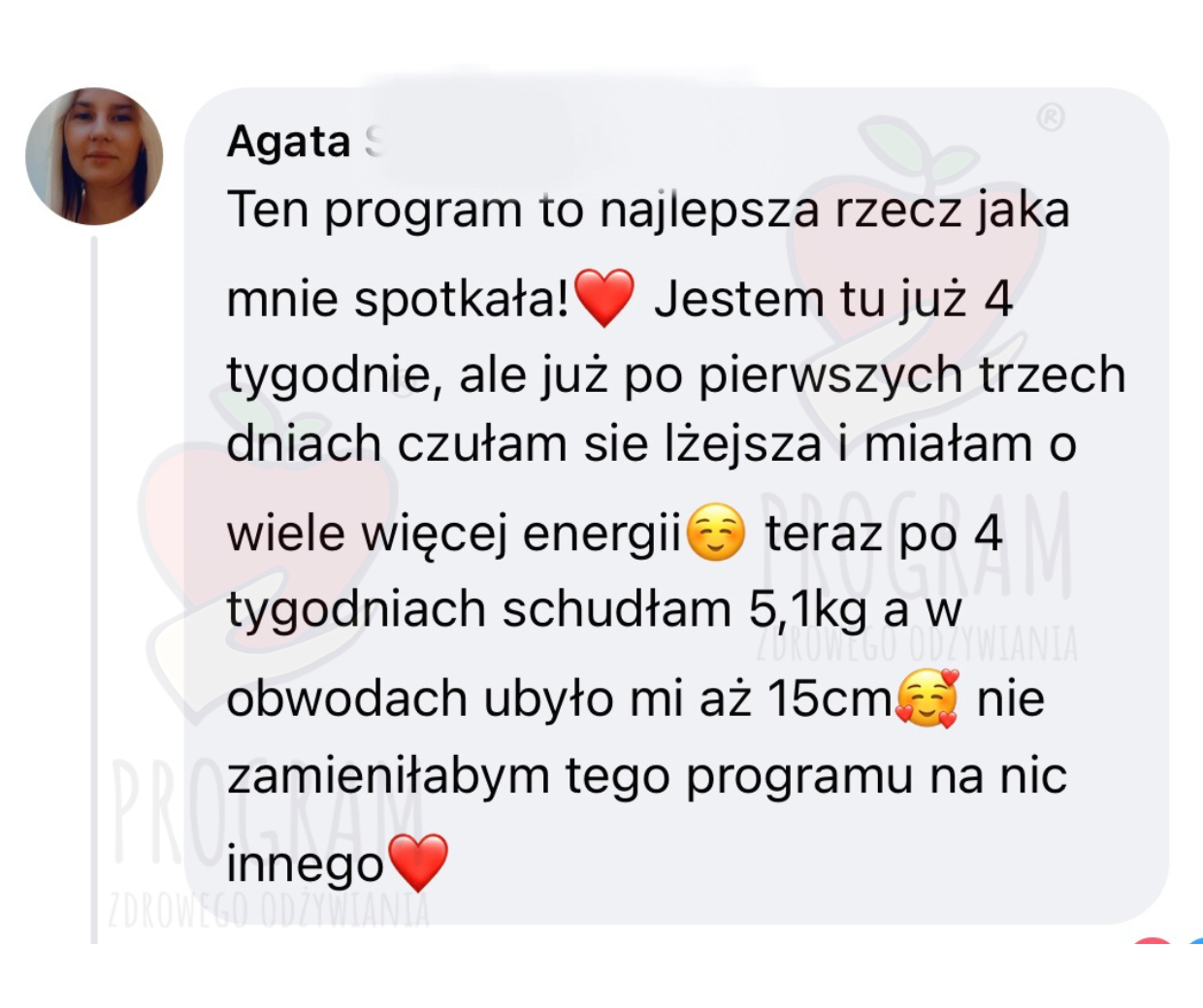The image size is (1203, 1008).
Task: Click the smiling-face-with-hearts emoji after '15cm'
Action: [x=927, y=698]
